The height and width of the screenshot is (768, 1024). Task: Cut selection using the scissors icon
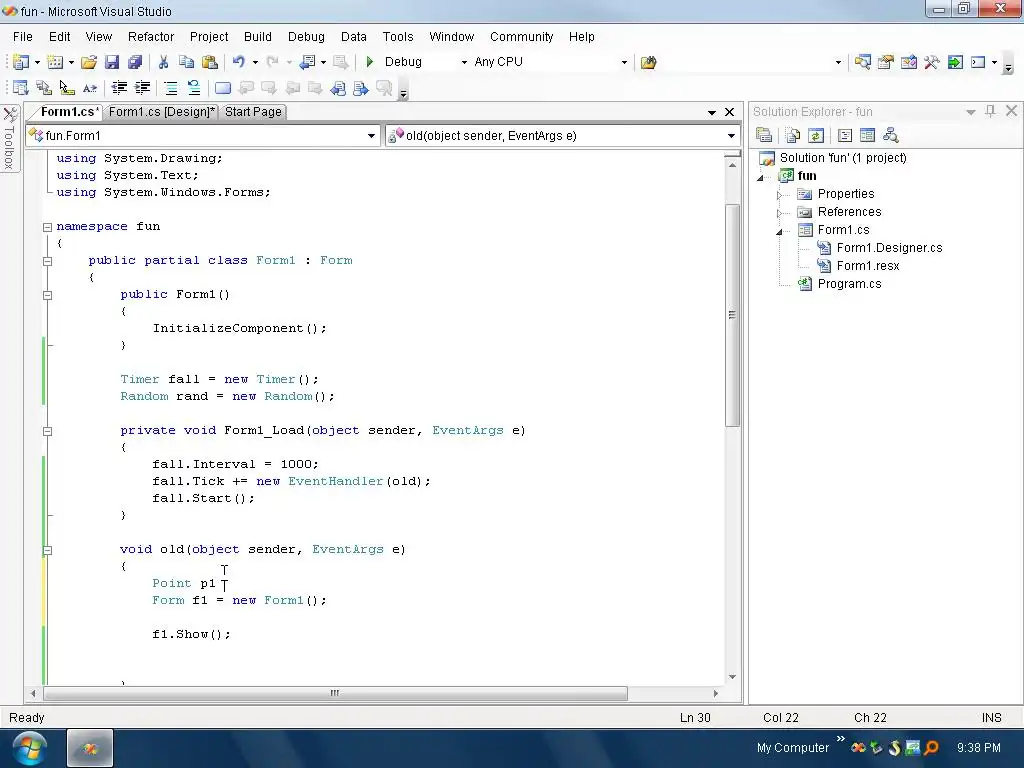pos(163,62)
